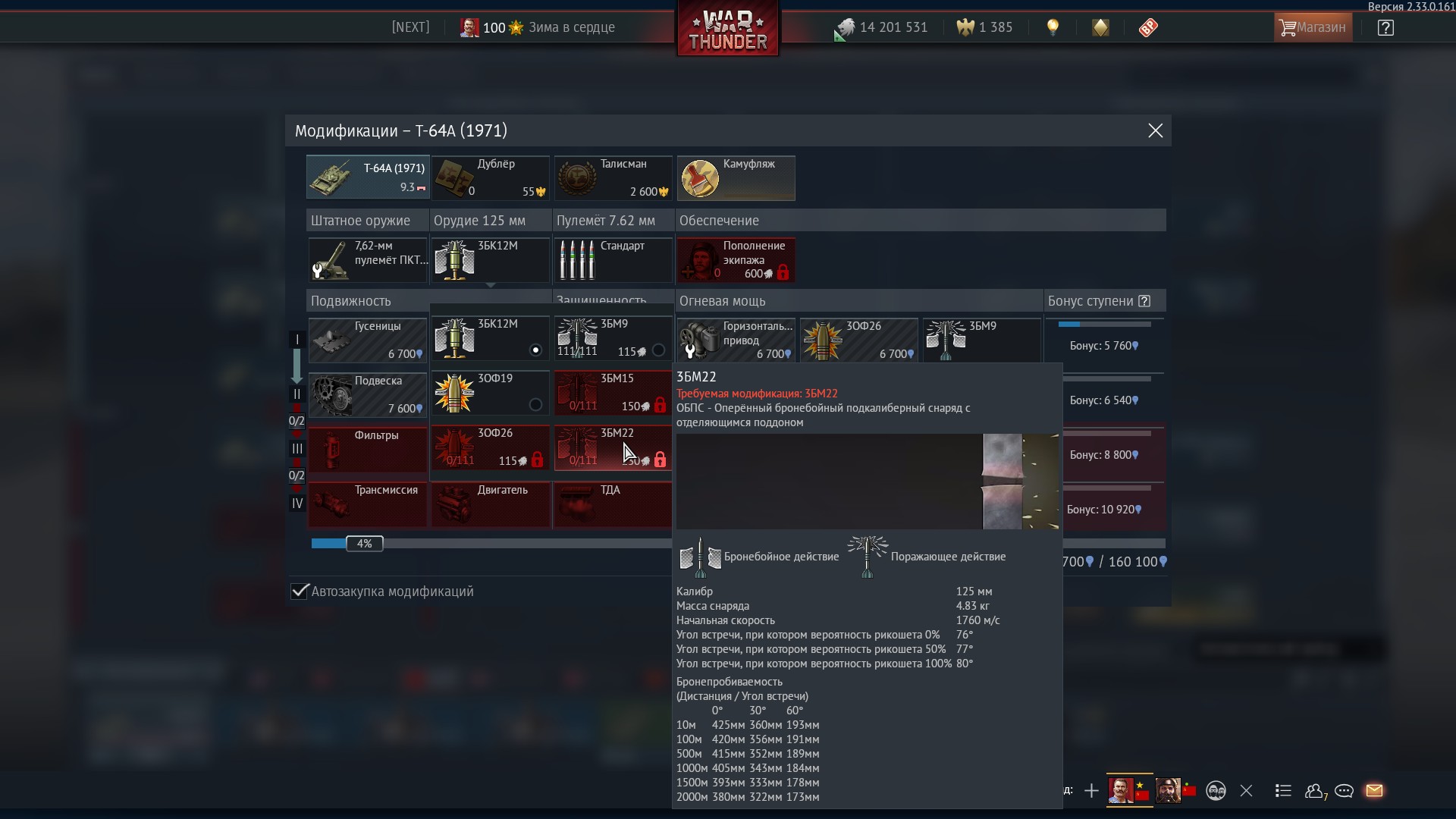Click Пополнение экипажа item
The width and height of the screenshot is (1456, 819).
pos(736,259)
